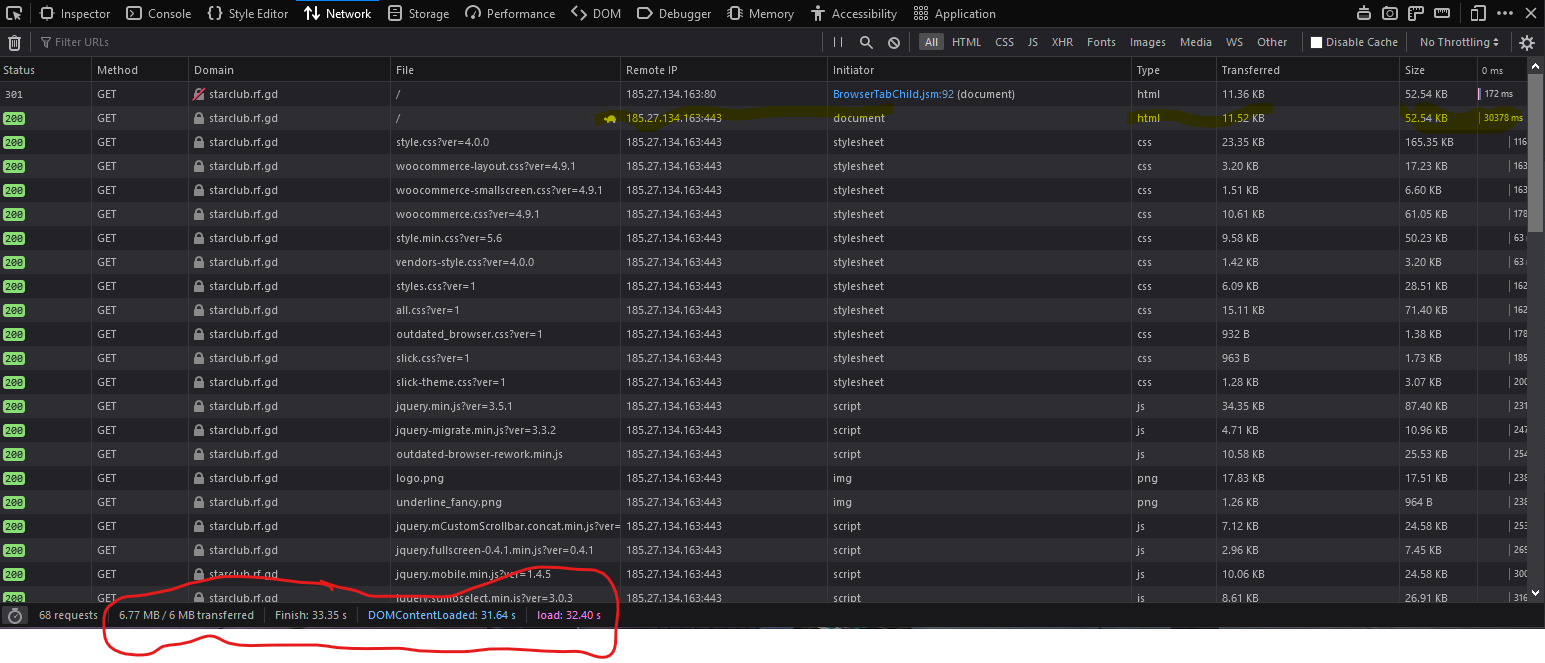Pause network recording
The height and width of the screenshot is (663, 1545).
(838, 42)
